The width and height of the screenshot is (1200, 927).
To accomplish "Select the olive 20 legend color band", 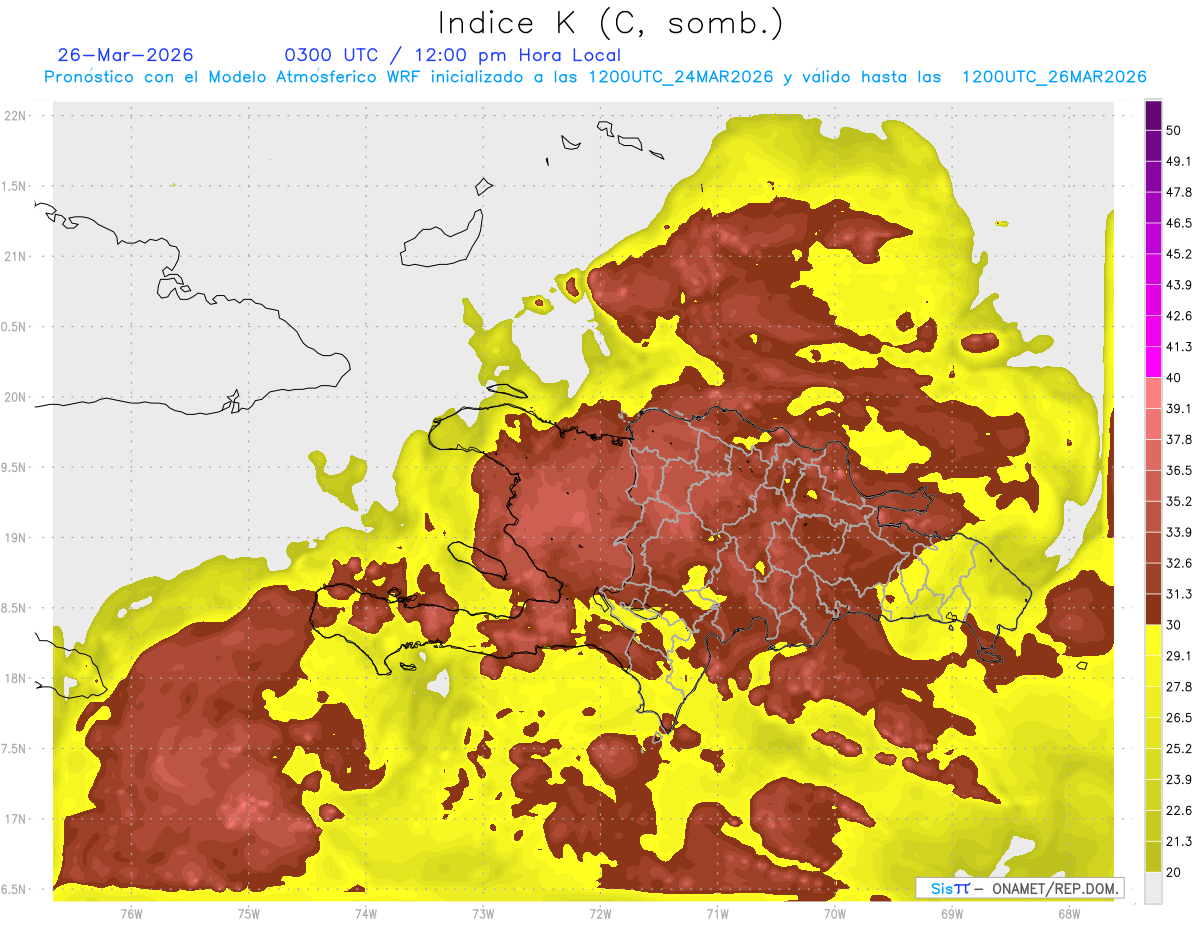I will click(x=1153, y=856).
